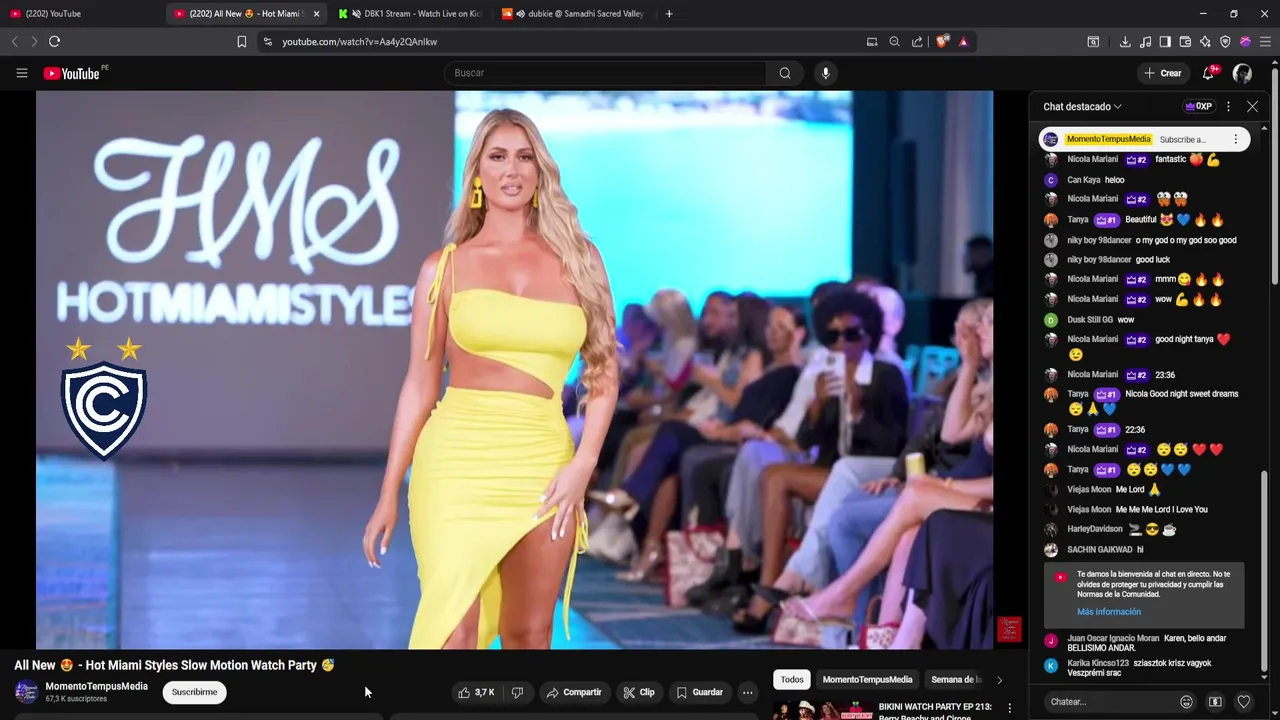Viewport: 1280px width, 720px height.
Task: Dislike the video with thumbs down
Action: click(517, 692)
